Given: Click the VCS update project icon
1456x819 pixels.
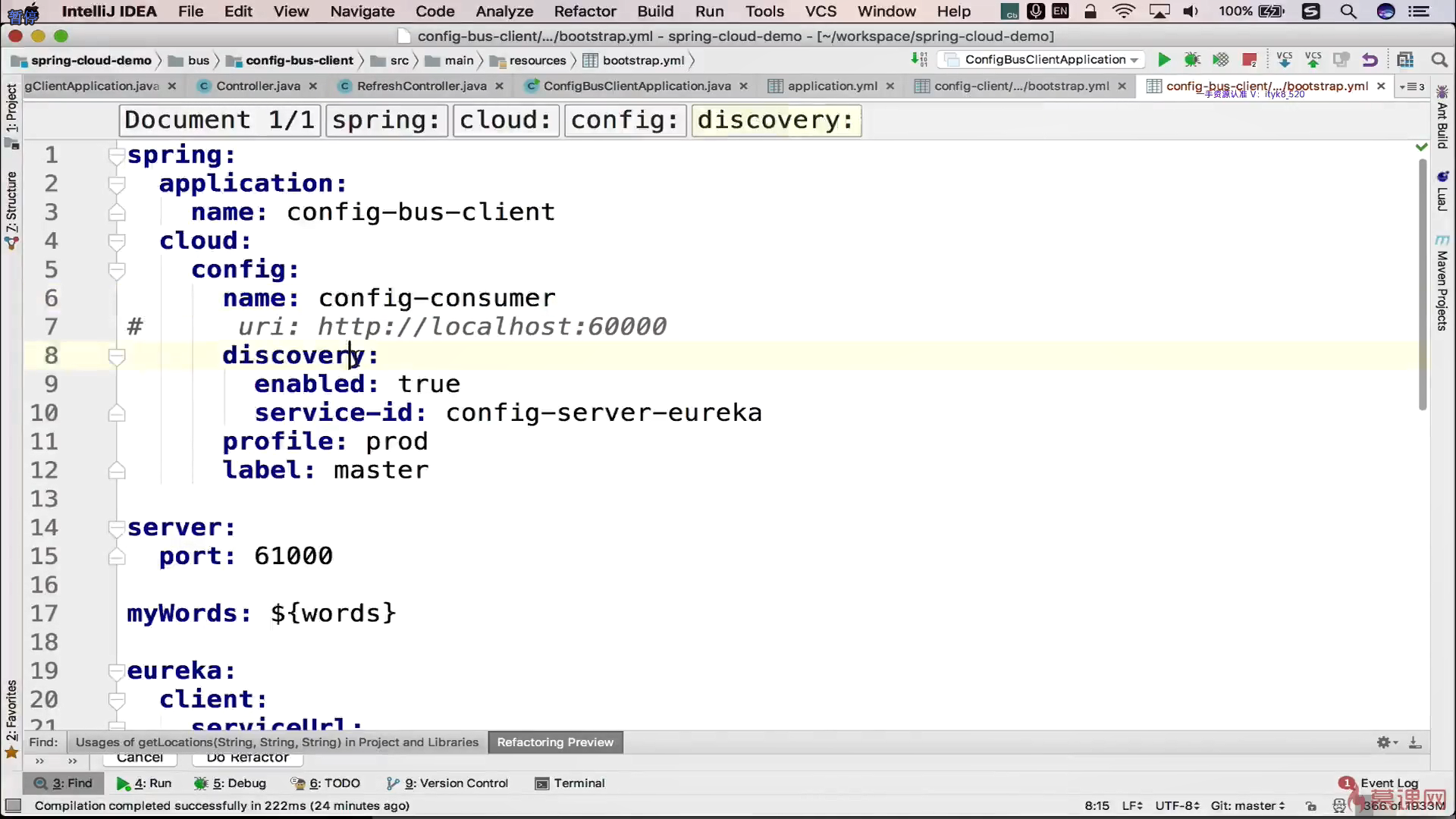Looking at the screenshot, I should click(x=1284, y=60).
